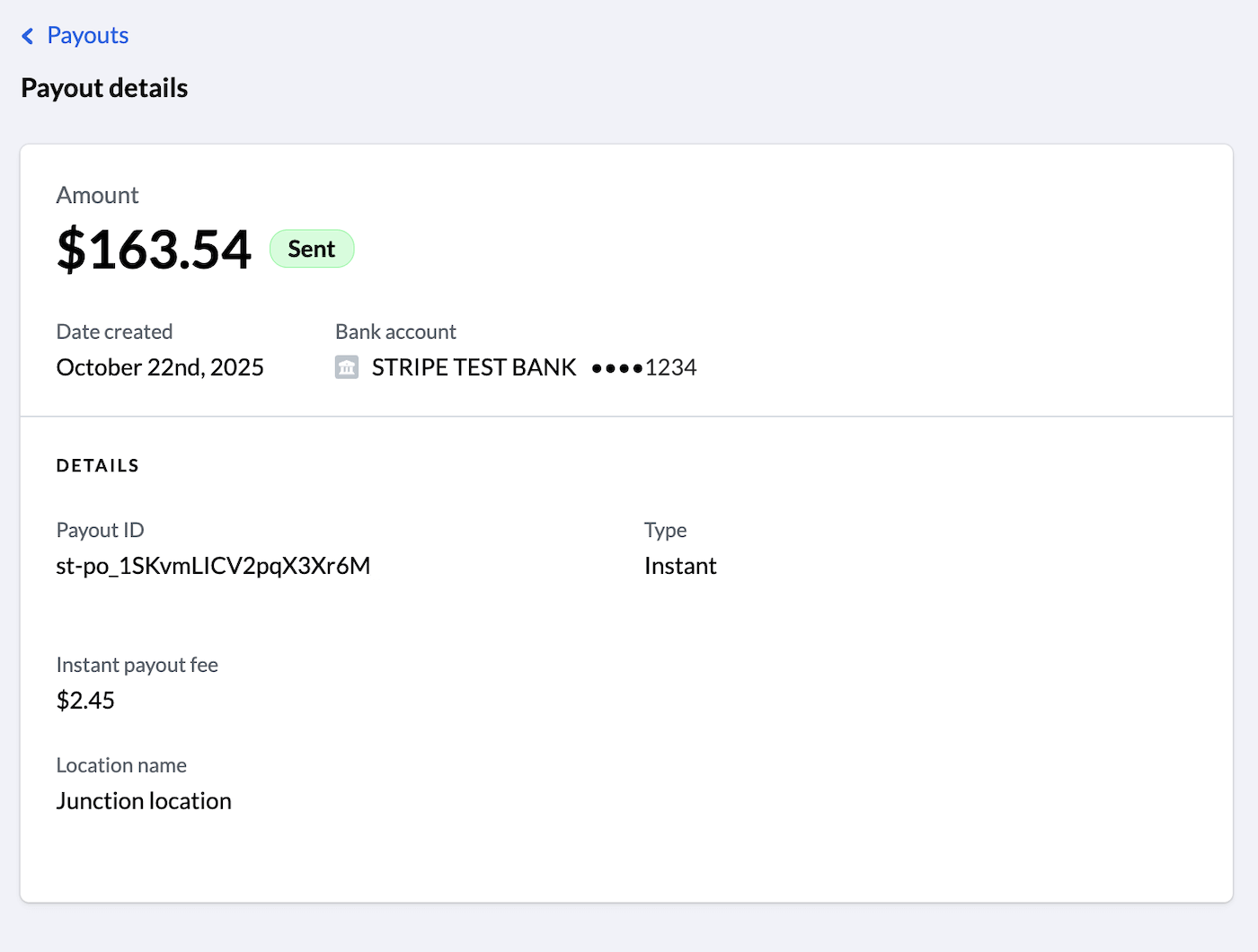The image size is (1258, 952).
Task: Select the $2.45 instant payout fee
Action: point(85,701)
